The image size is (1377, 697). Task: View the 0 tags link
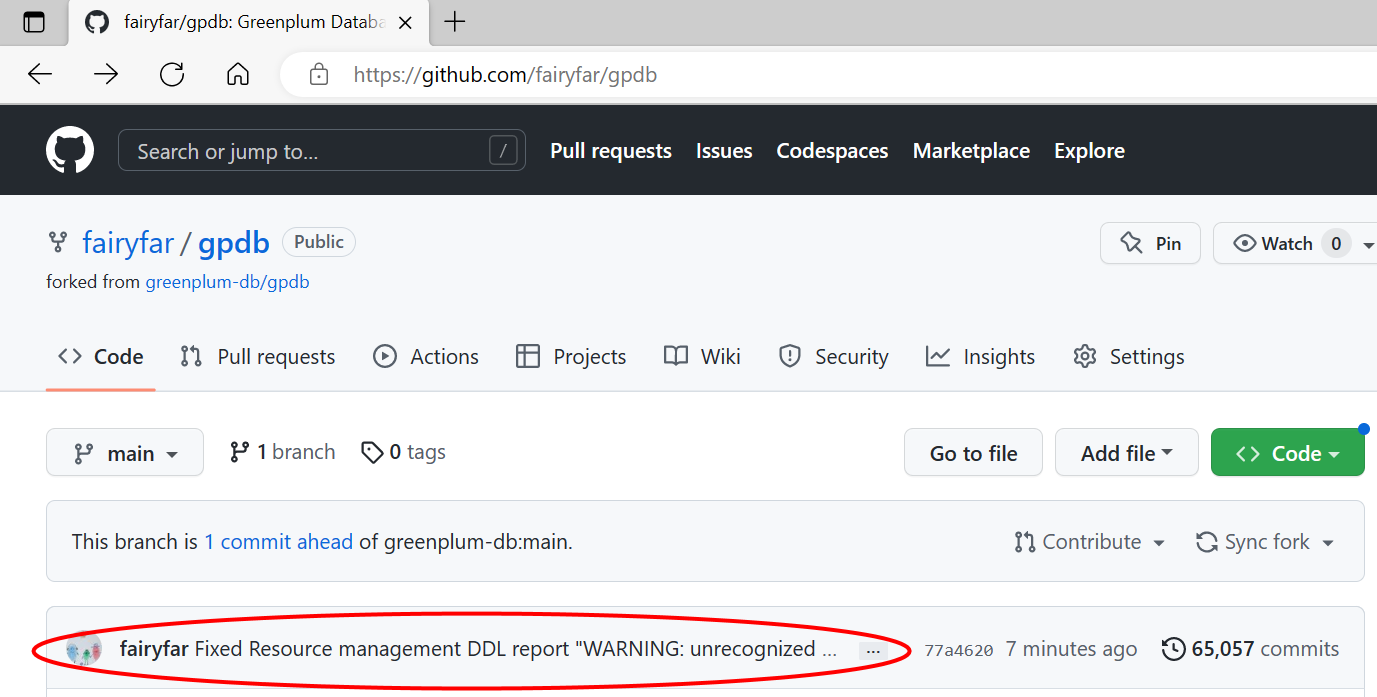click(x=403, y=452)
